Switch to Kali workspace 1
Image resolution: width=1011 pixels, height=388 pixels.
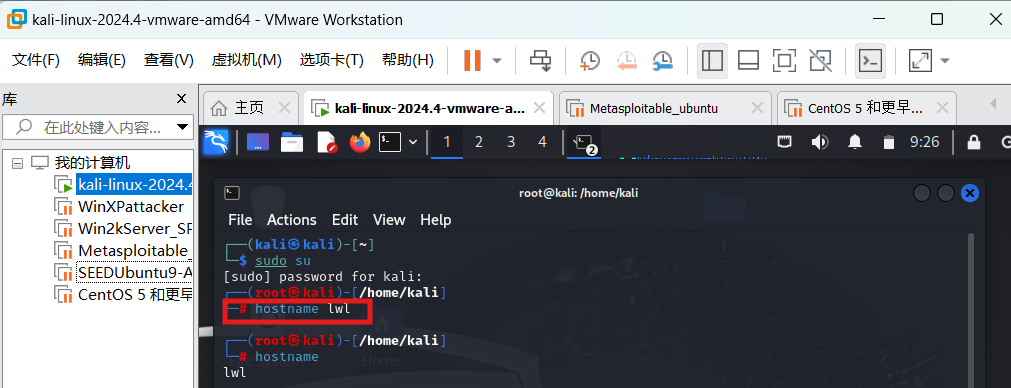point(447,142)
